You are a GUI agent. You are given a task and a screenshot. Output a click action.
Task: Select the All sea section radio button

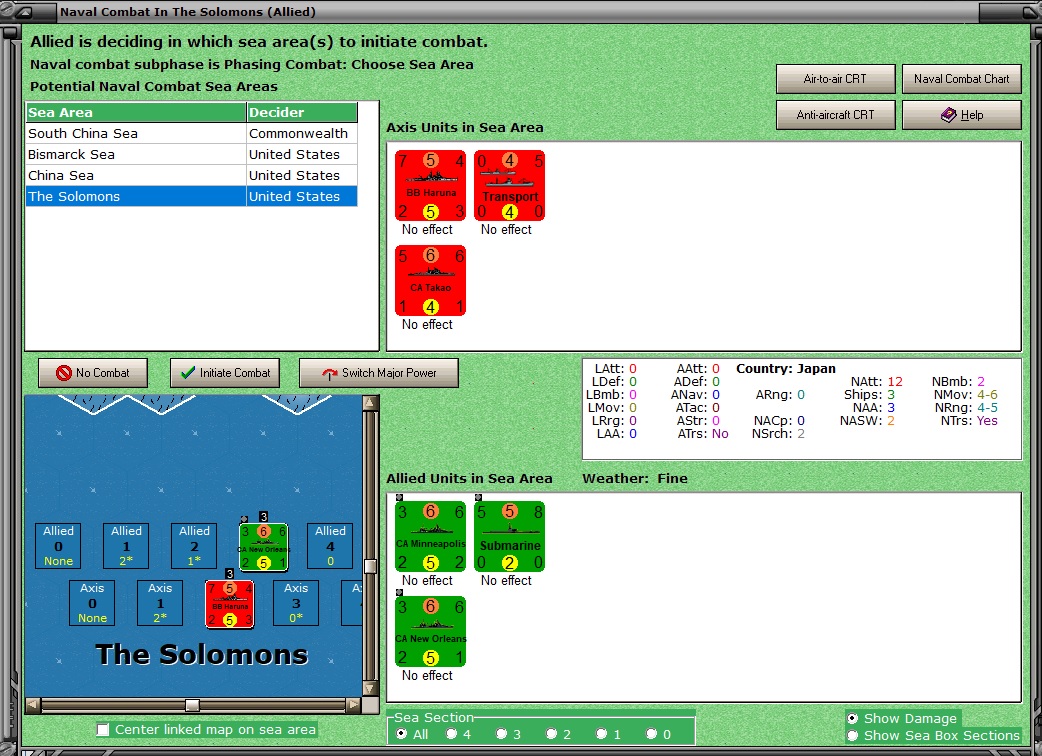click(x=401, y=734)
